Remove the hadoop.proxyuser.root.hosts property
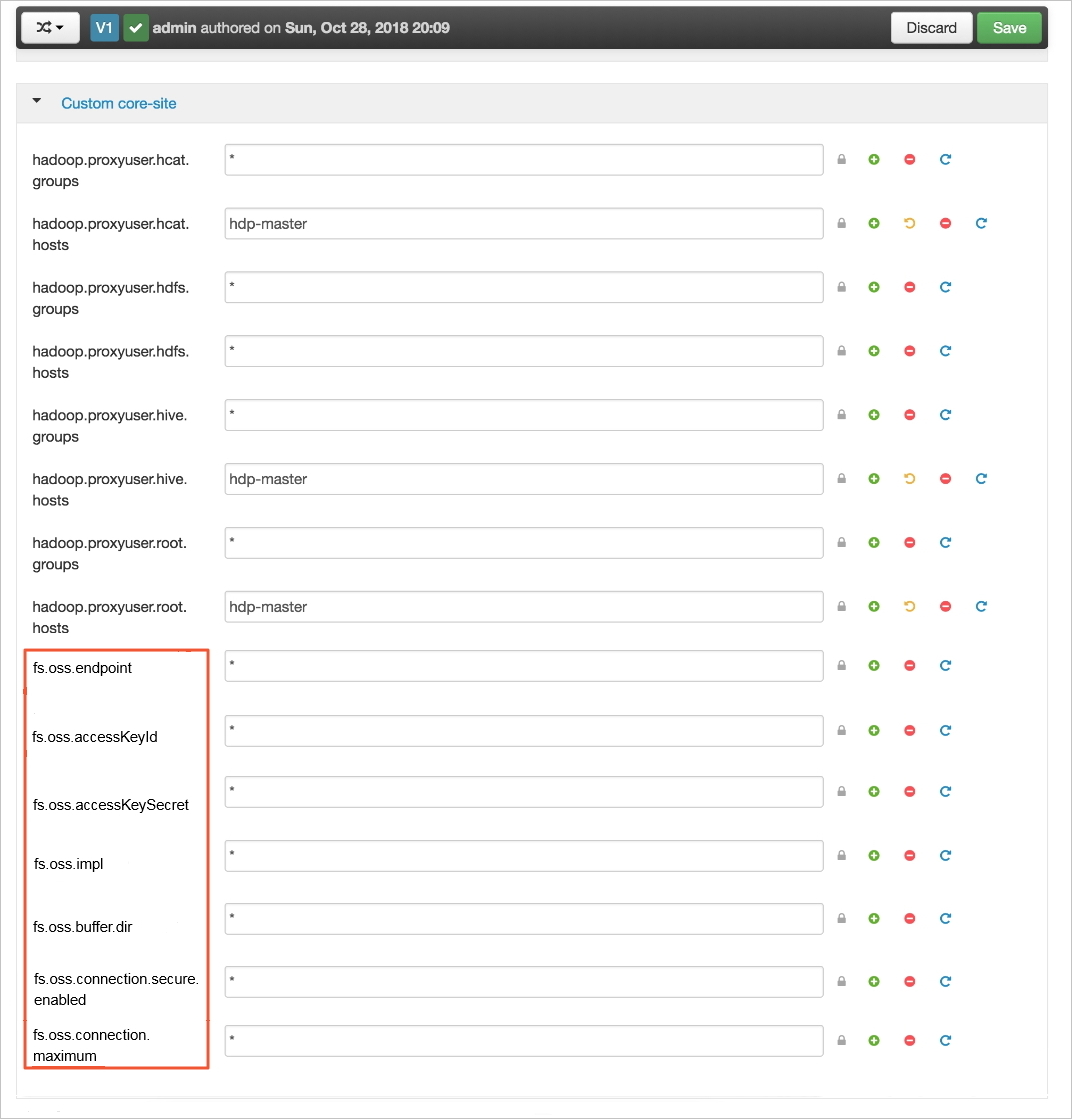 [x=945, y=607]
